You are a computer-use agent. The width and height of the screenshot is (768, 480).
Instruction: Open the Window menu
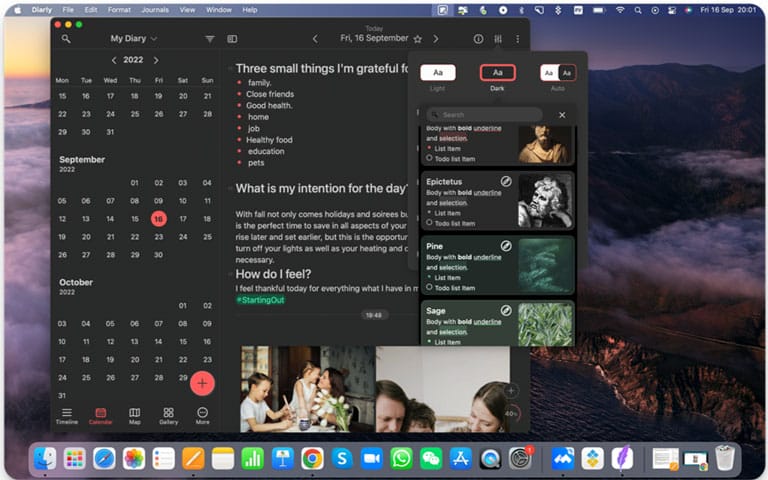tap(218, 10)
